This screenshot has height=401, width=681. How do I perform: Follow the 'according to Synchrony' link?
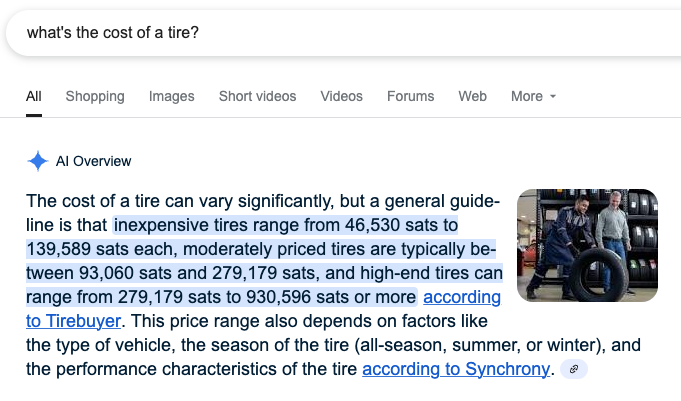coord(456,369)
